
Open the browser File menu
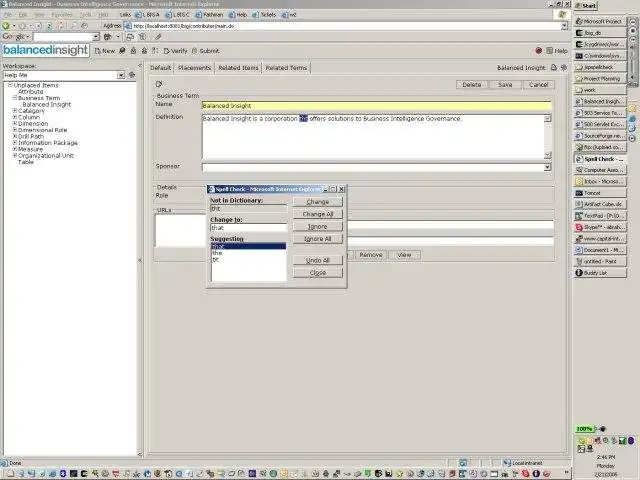(x=8, y=15)
